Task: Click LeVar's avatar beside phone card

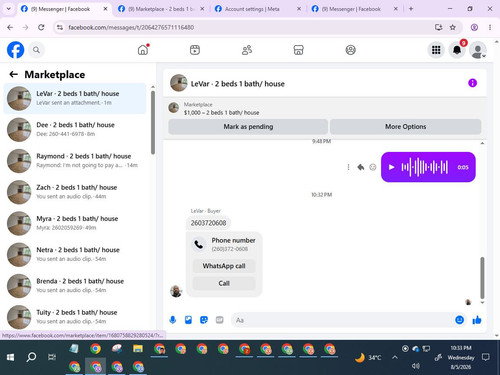Action: tap(176, 291)
